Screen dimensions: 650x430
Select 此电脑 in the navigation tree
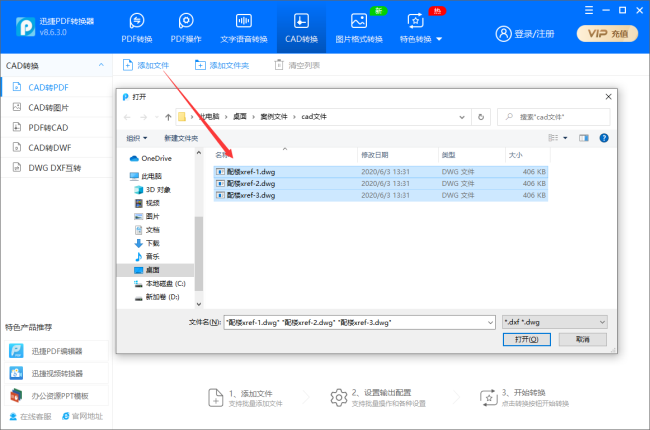(146, 176)
